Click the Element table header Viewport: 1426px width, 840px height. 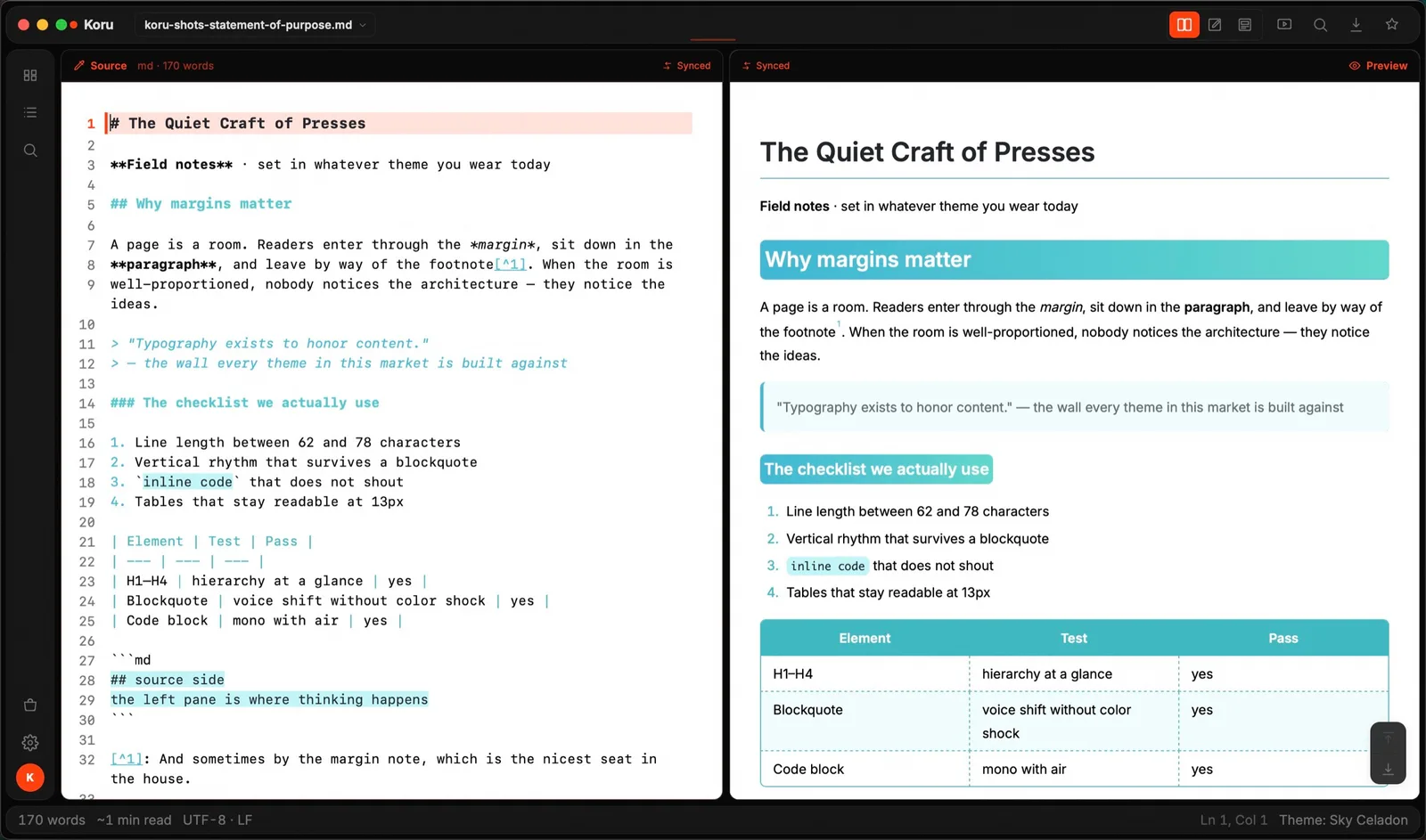[x=865, y=639]
